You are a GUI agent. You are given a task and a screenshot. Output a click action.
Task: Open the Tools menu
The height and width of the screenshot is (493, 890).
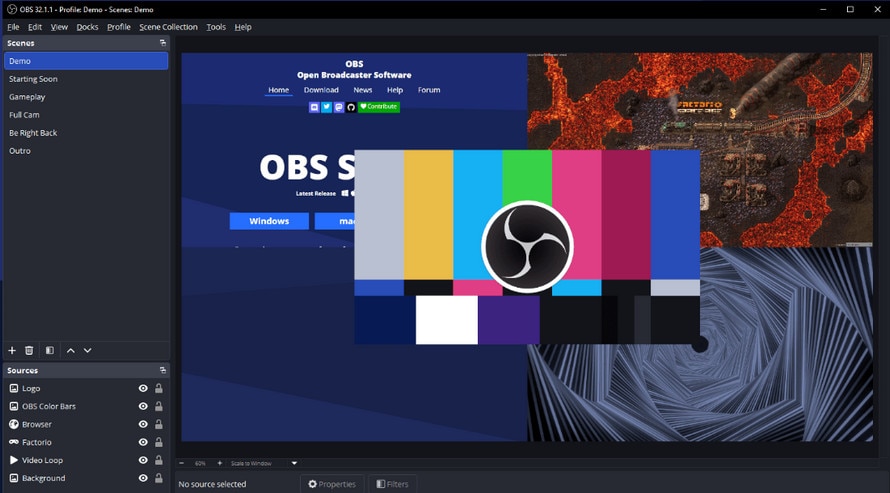[216, 27]
